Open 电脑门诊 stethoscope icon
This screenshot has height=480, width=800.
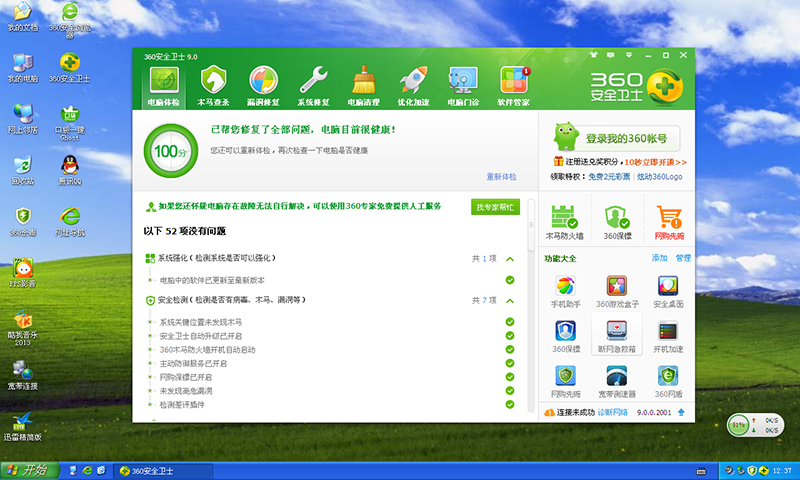click(464, 85)
